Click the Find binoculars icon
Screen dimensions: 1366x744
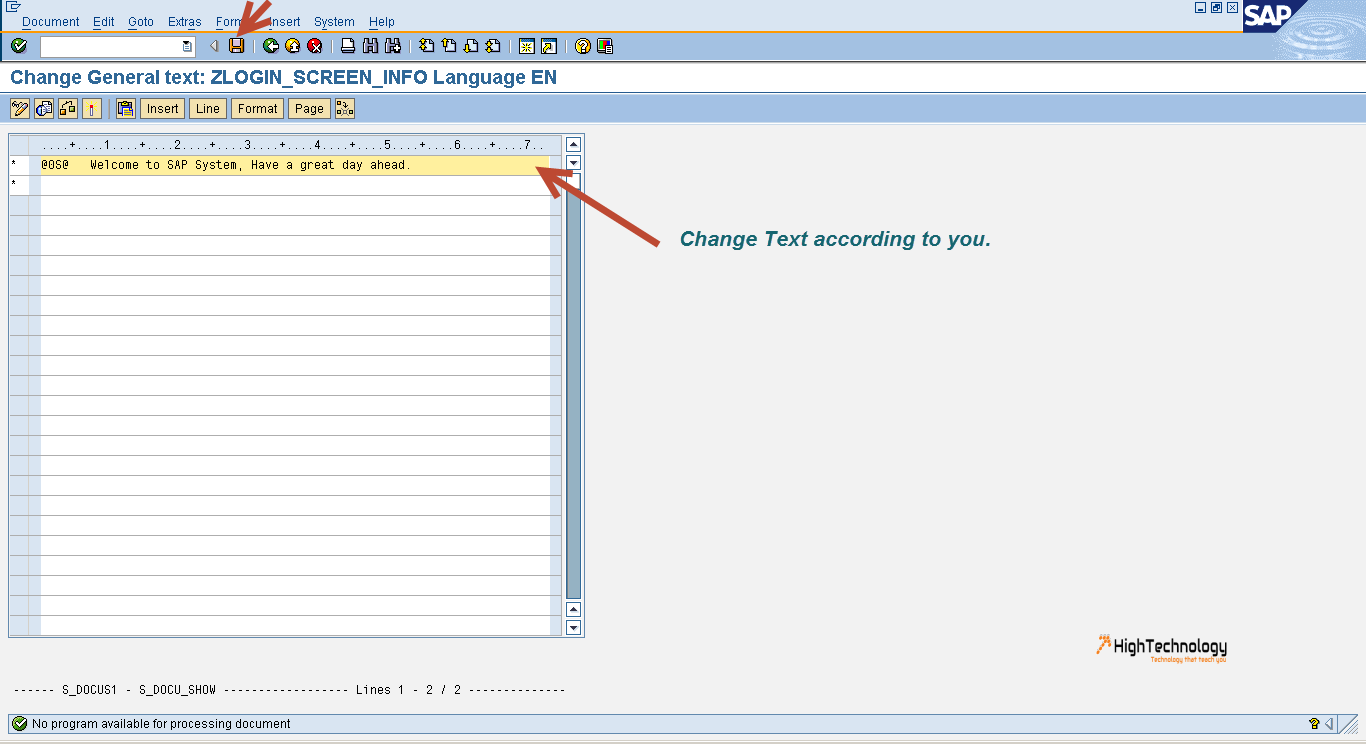click(x=371, y=46)
